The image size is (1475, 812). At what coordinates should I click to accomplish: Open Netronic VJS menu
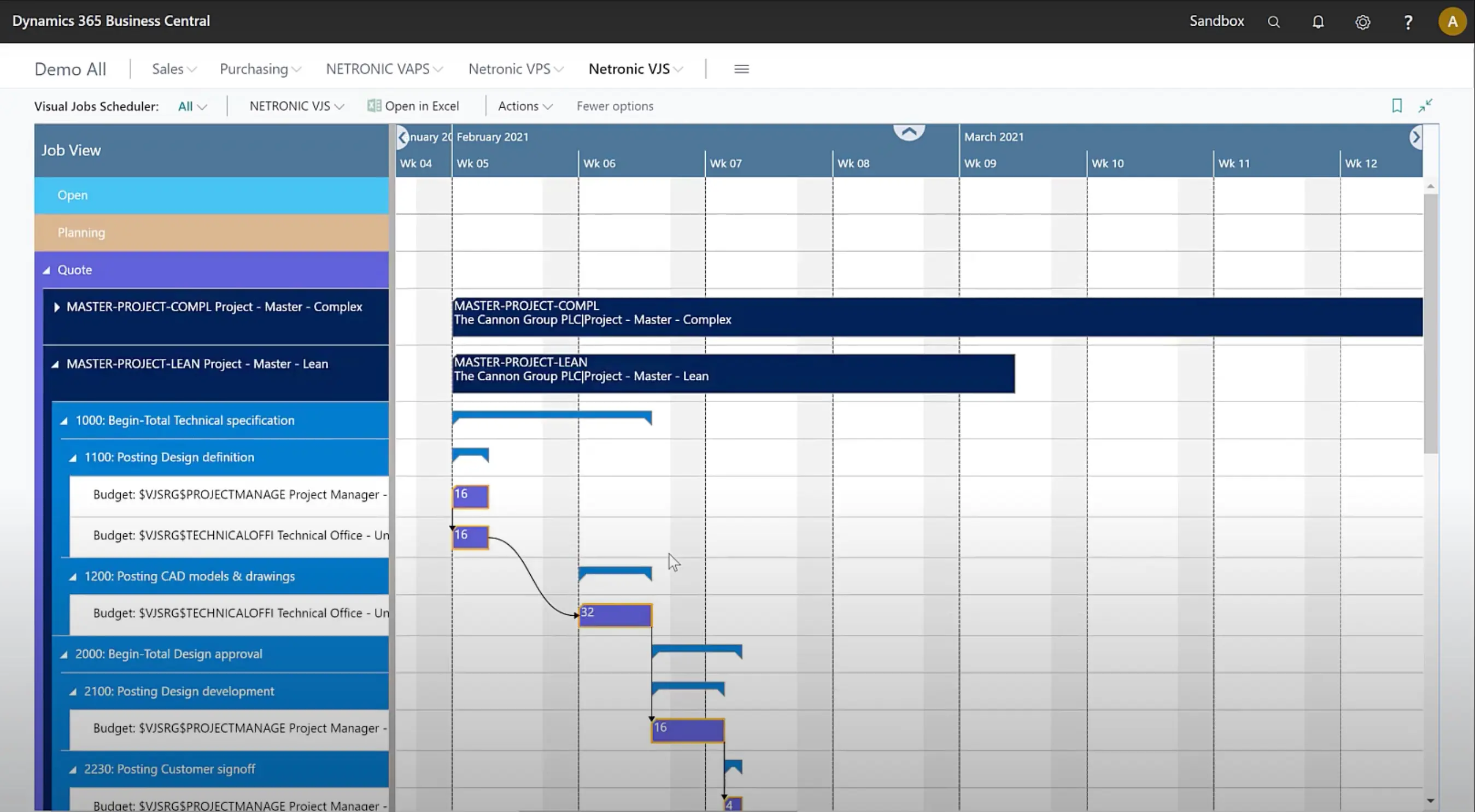click(636, 69)
